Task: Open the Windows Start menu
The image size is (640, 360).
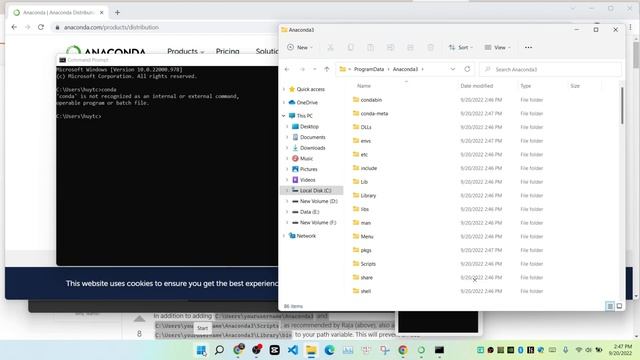Action: point(201,350)
